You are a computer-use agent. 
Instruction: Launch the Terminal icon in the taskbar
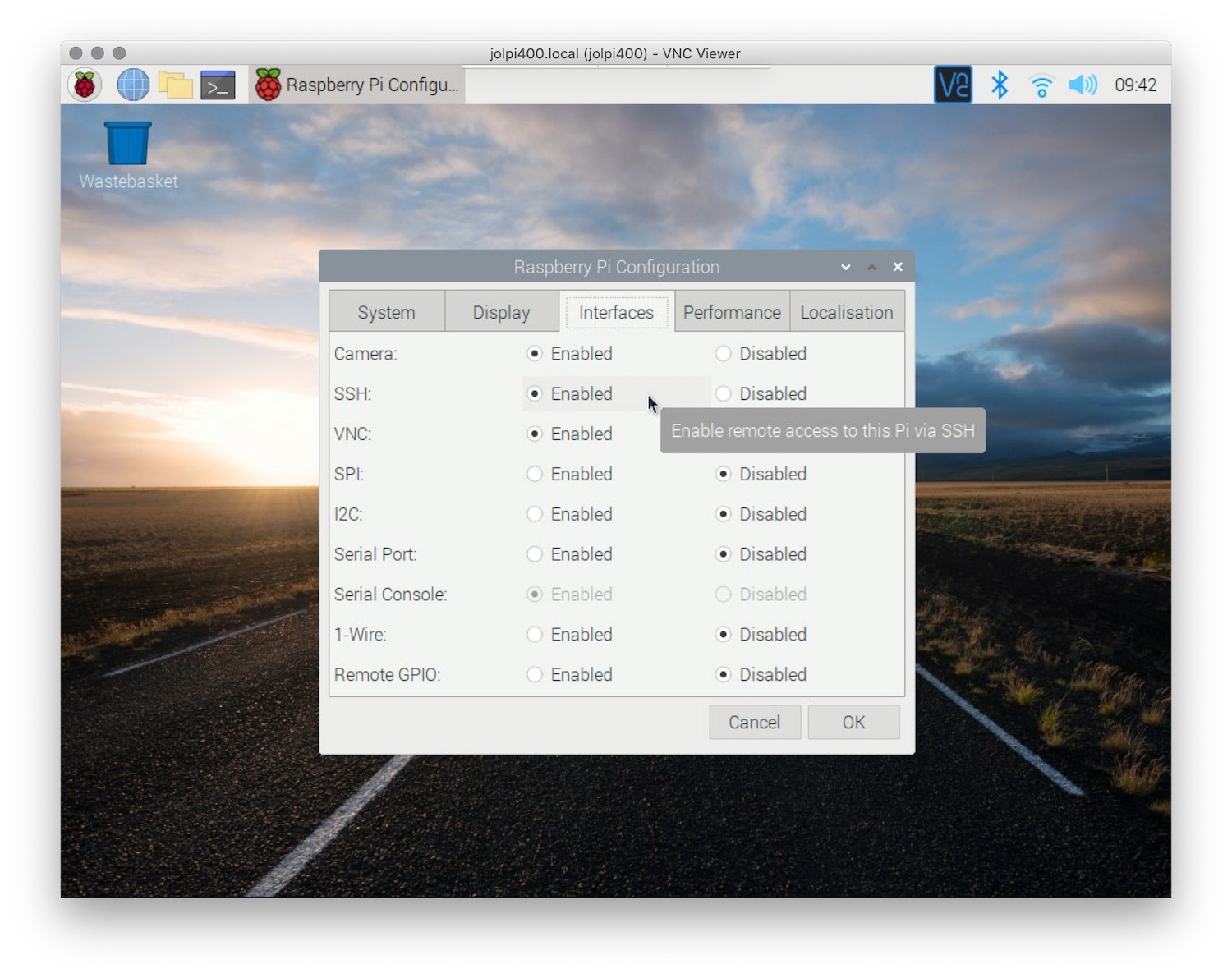pos(218,85)
